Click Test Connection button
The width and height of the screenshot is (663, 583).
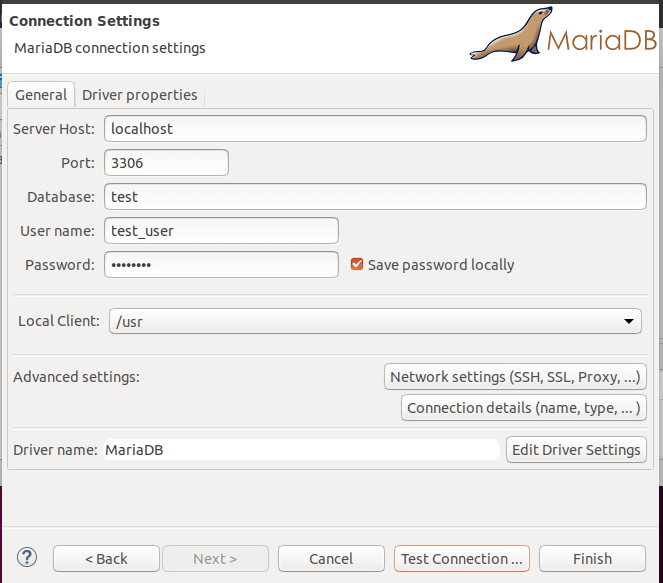pos(462,558)
